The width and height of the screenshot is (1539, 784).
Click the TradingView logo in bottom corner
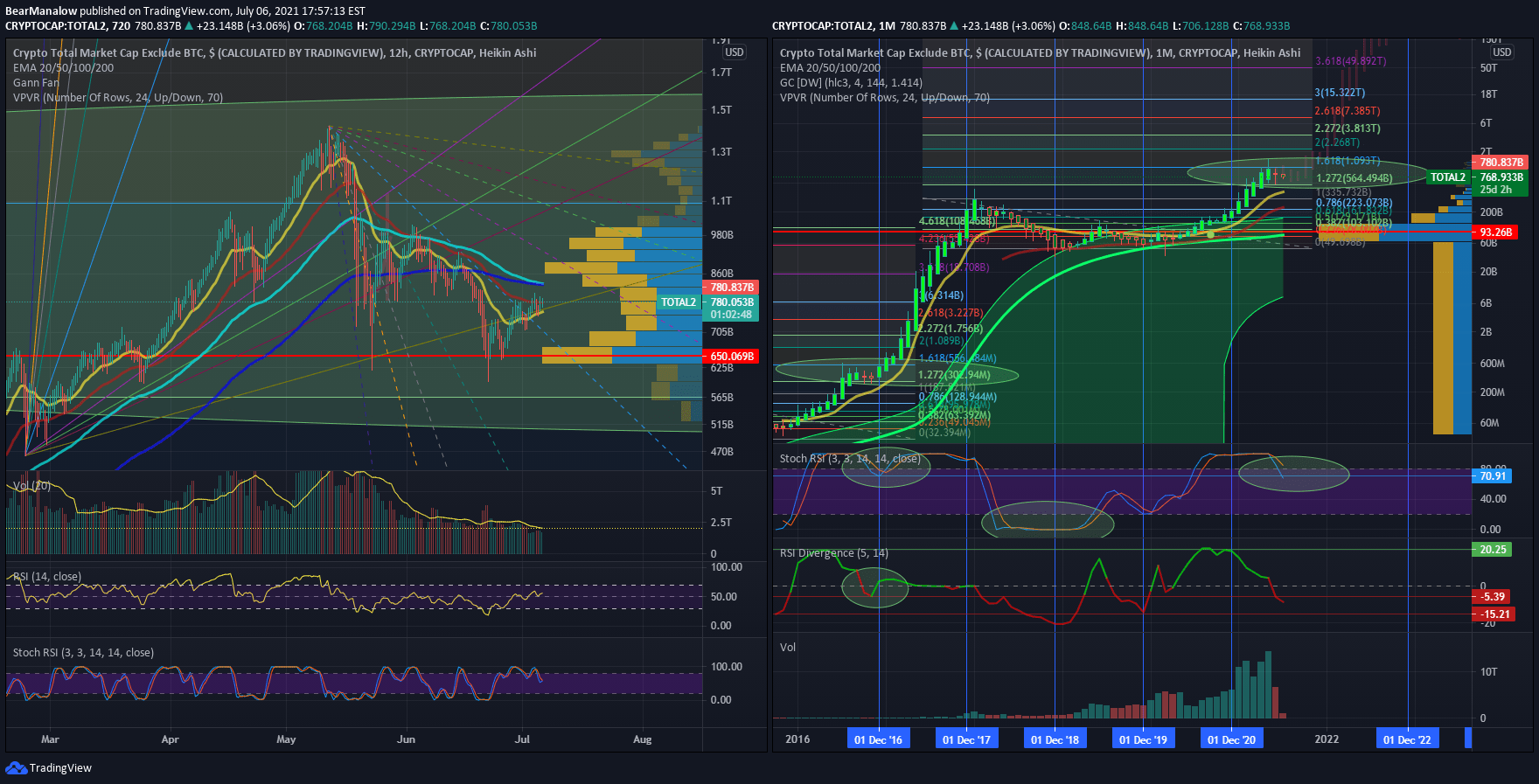point(48,768)
